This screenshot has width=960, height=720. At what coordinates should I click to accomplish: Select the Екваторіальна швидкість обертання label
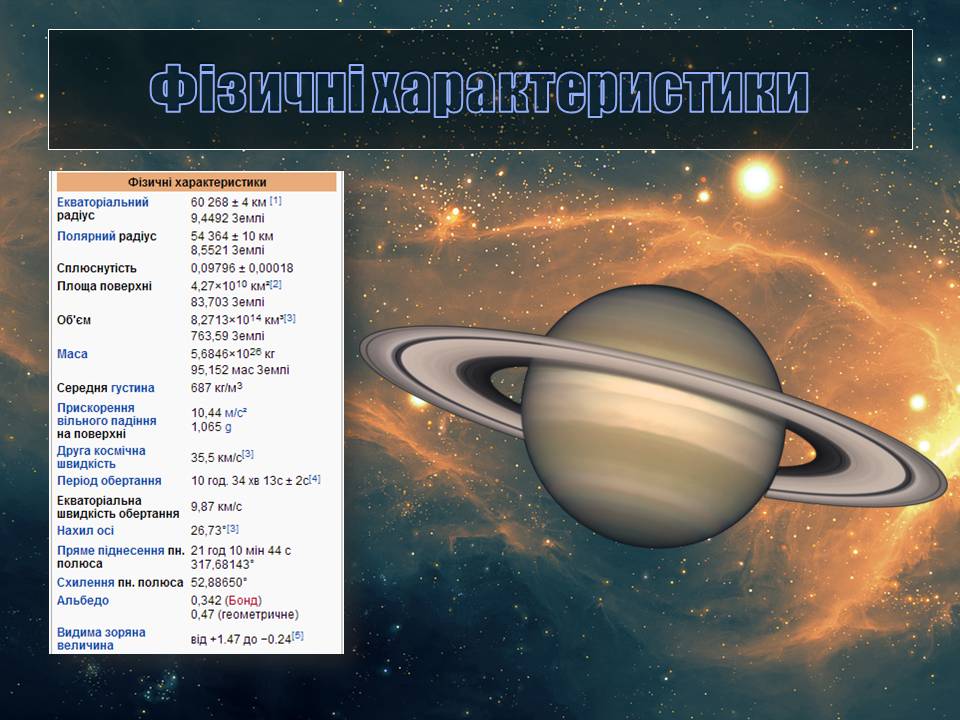pyautogui.click(x=118, y=507)
